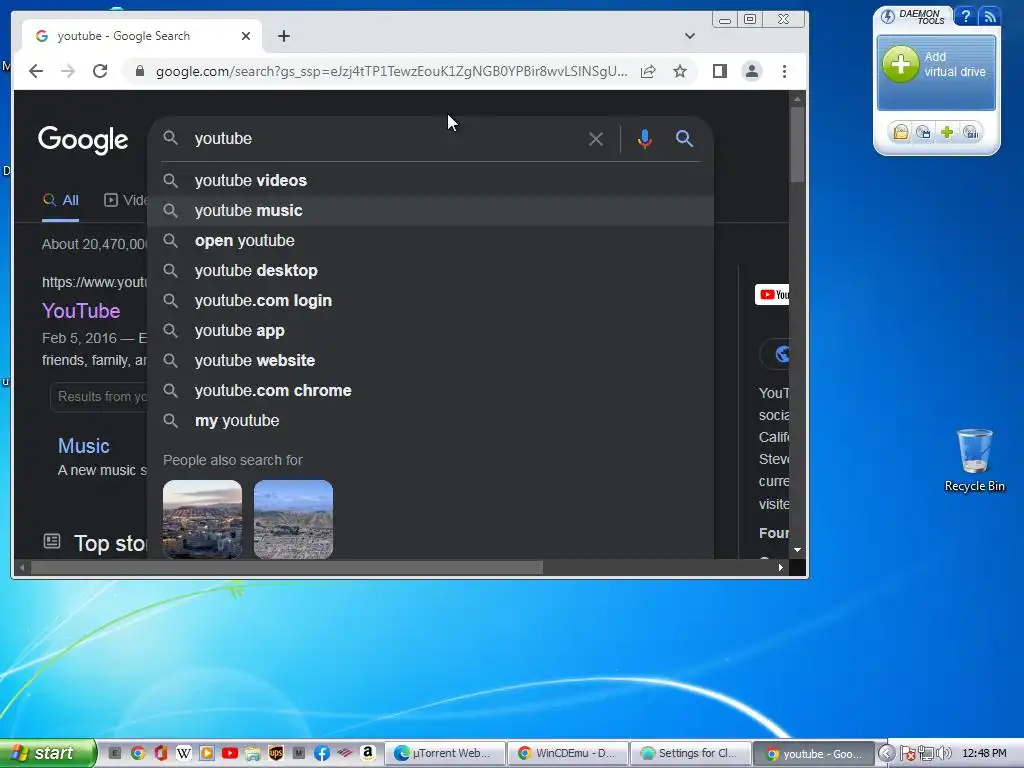
Task: Switch to WinCDEmu taskbar window
Action: tap(568, 753)
